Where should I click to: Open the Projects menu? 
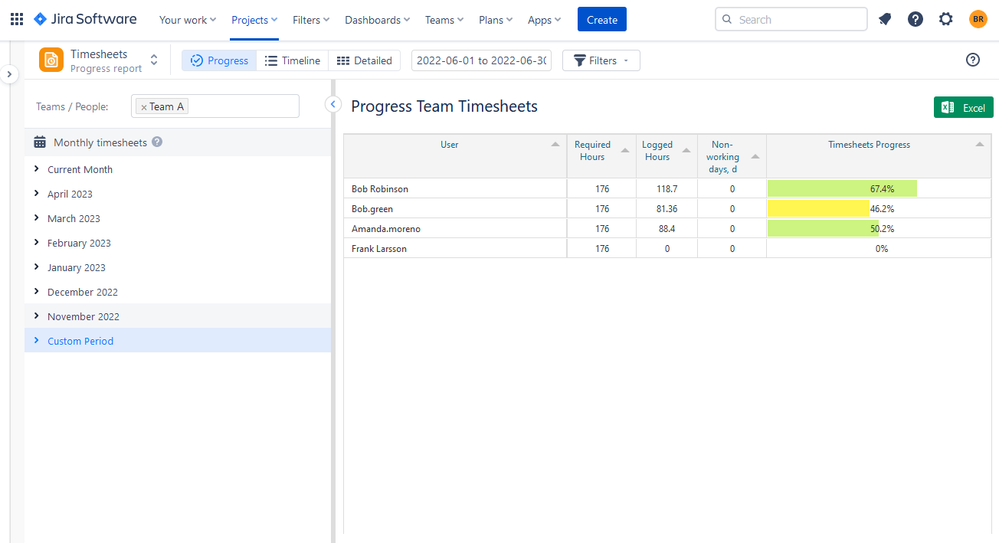254,20
